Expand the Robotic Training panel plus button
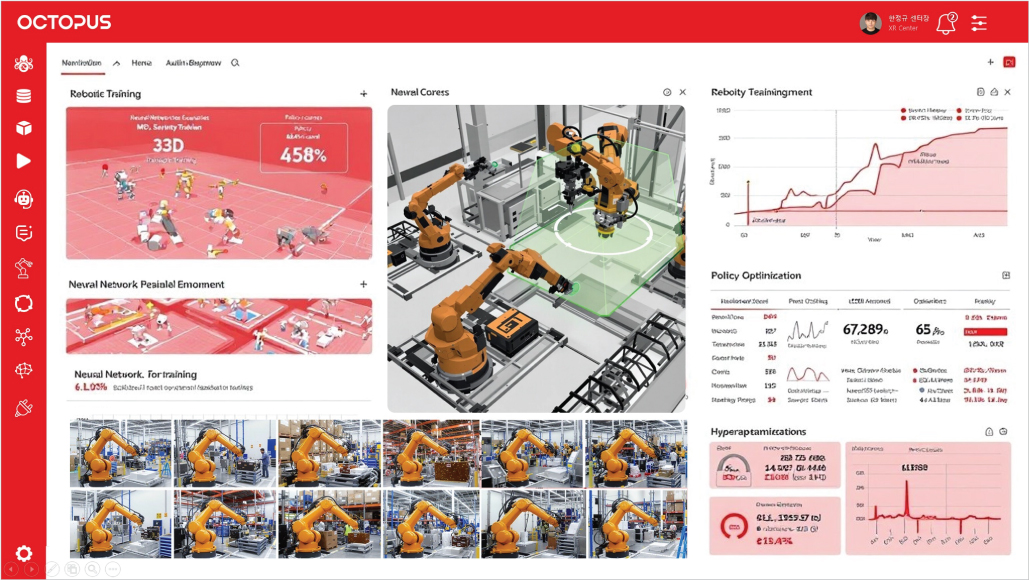The height and width of the screenshot is (580, 1029). [364, 94]
